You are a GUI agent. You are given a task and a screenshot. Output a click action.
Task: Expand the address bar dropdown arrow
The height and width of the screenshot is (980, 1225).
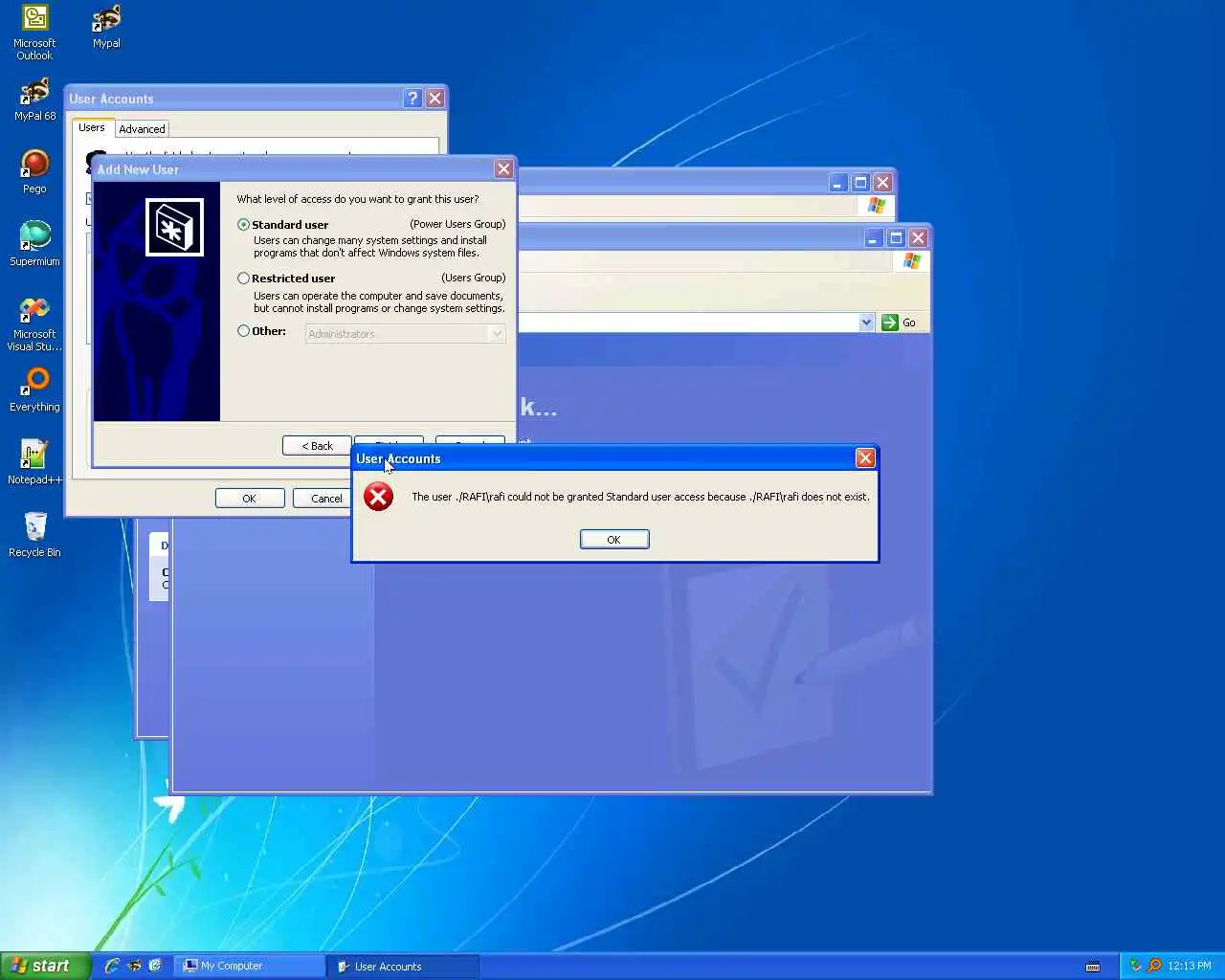click(866, 323)
